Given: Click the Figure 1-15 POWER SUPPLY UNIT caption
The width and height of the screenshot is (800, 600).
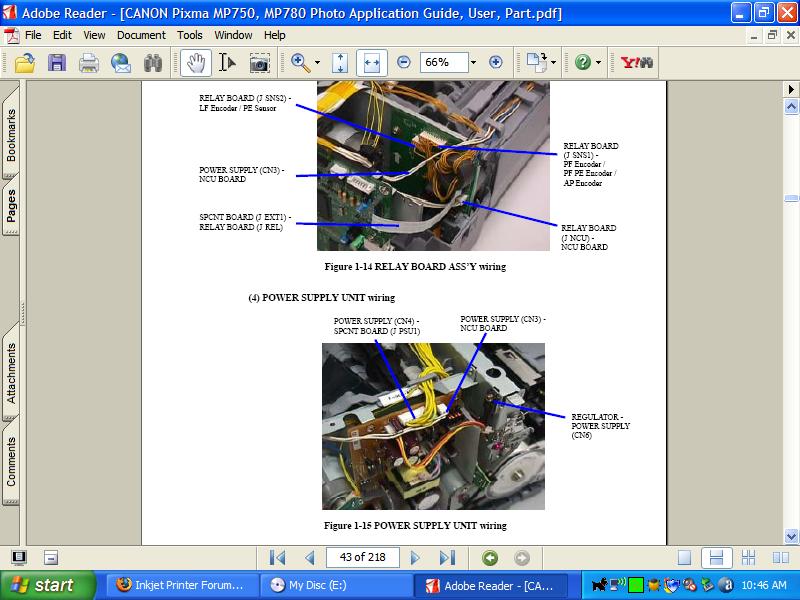Looking at the screenshot, I should pyautogui.click(x=415, y=526).
